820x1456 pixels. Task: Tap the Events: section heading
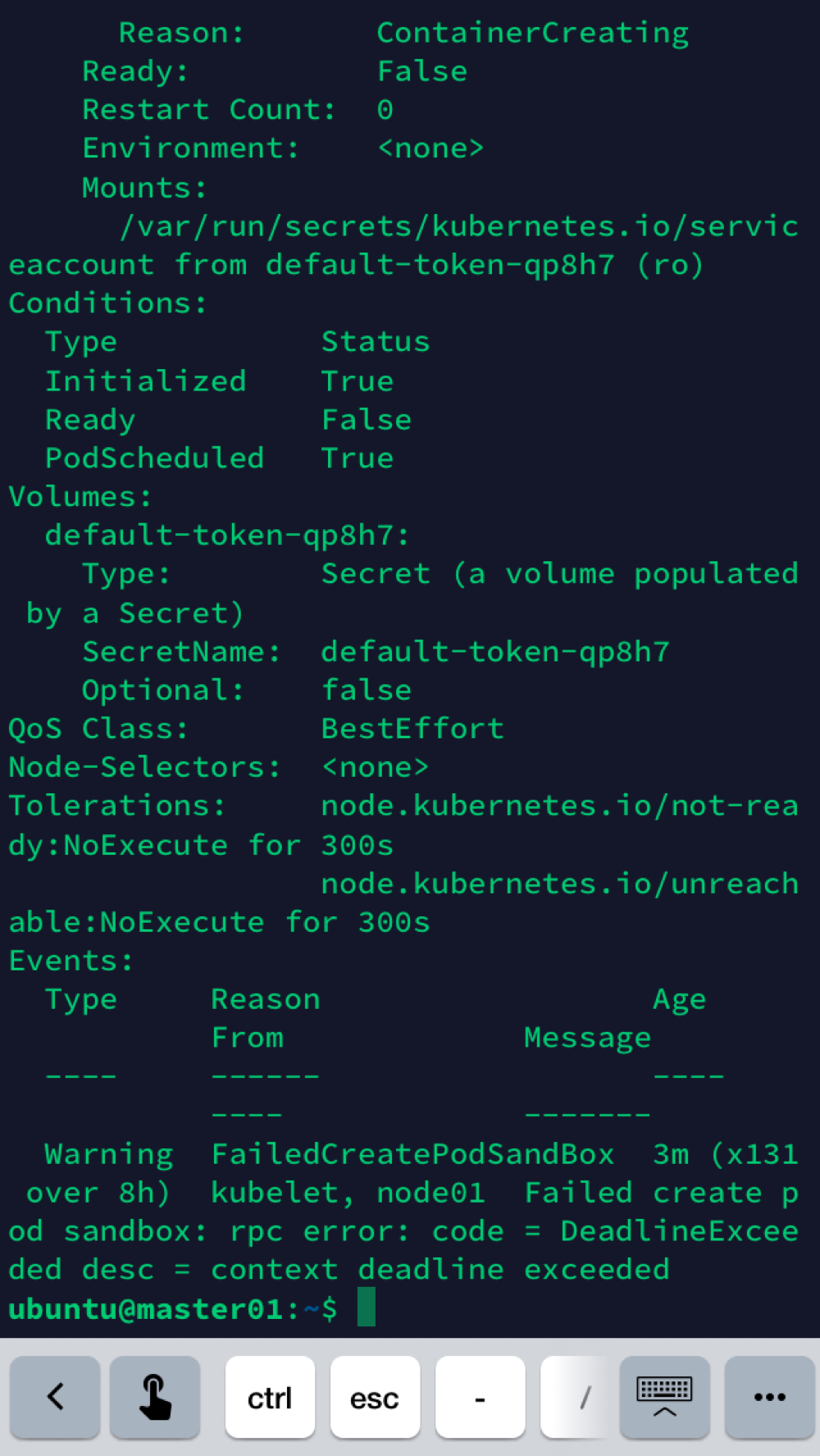click(x=71, y=961)
